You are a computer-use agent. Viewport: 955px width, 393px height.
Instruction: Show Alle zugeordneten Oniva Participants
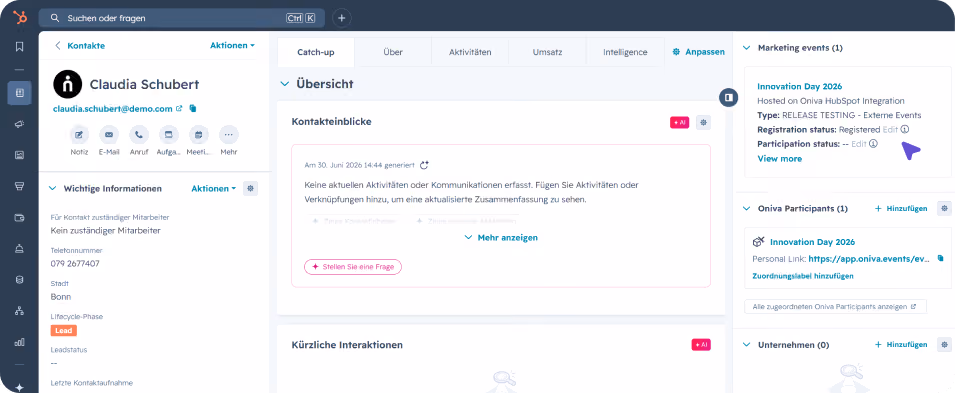[x=835, y=306]
